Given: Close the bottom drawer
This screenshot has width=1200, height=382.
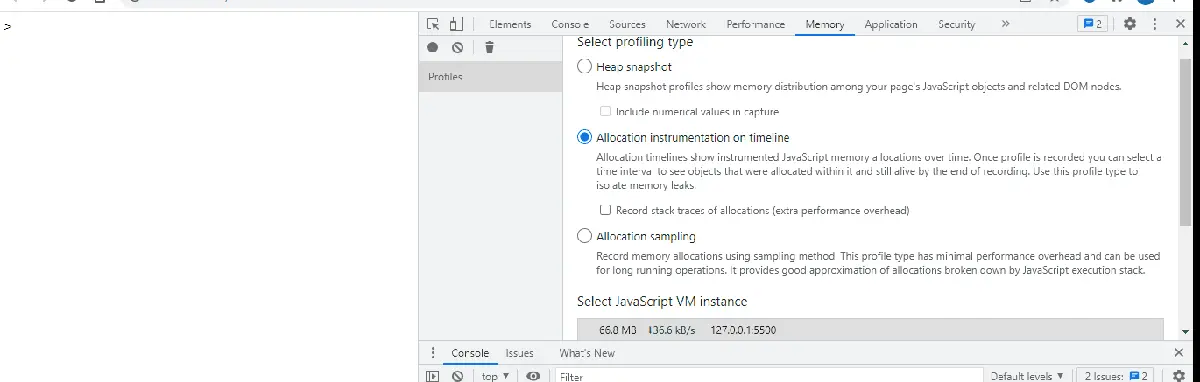Looking at the screenshot, I should click(x=1178, y=353).
